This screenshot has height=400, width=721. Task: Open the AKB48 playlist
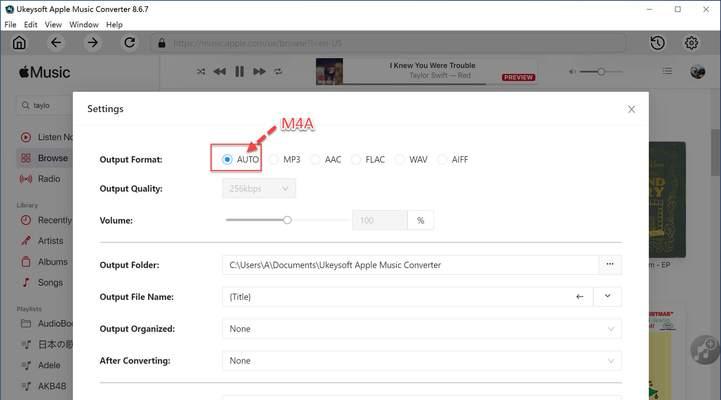tap(45, 386)
